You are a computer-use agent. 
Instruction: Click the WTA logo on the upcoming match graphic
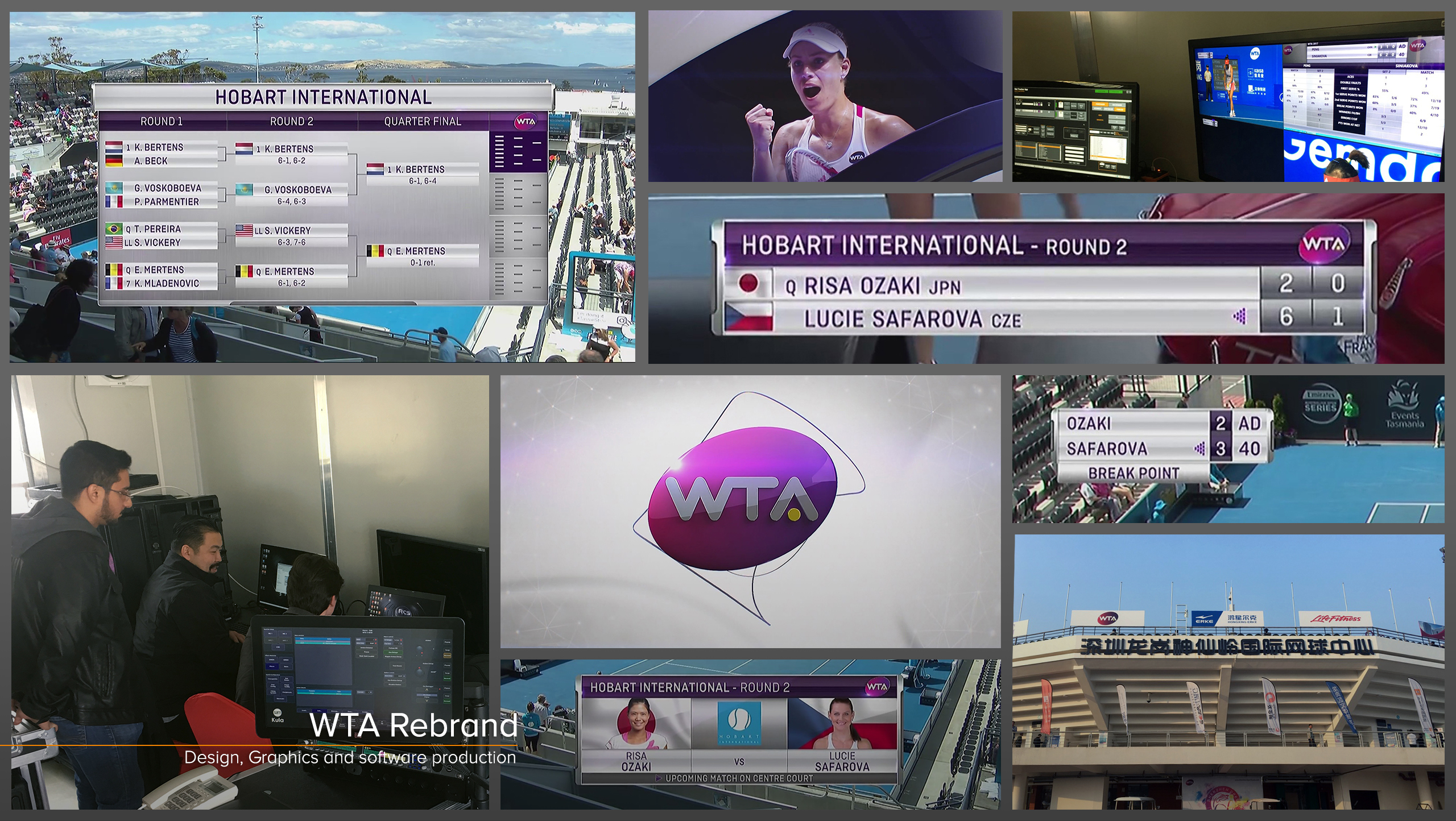876,686
